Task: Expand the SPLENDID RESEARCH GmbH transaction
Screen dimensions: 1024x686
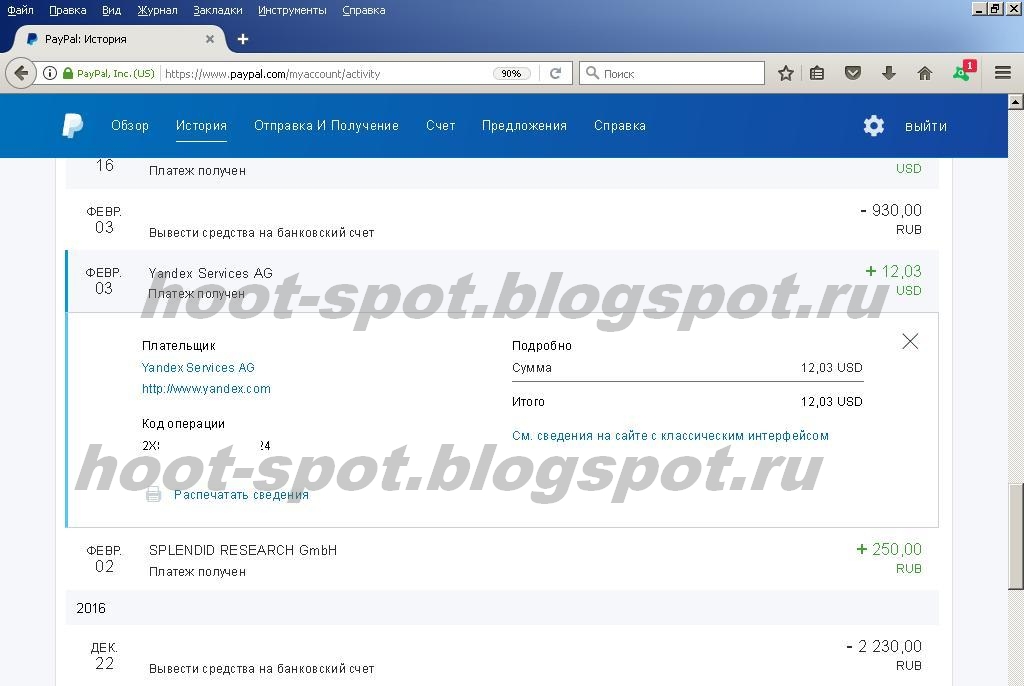Action: coord(502,559)
